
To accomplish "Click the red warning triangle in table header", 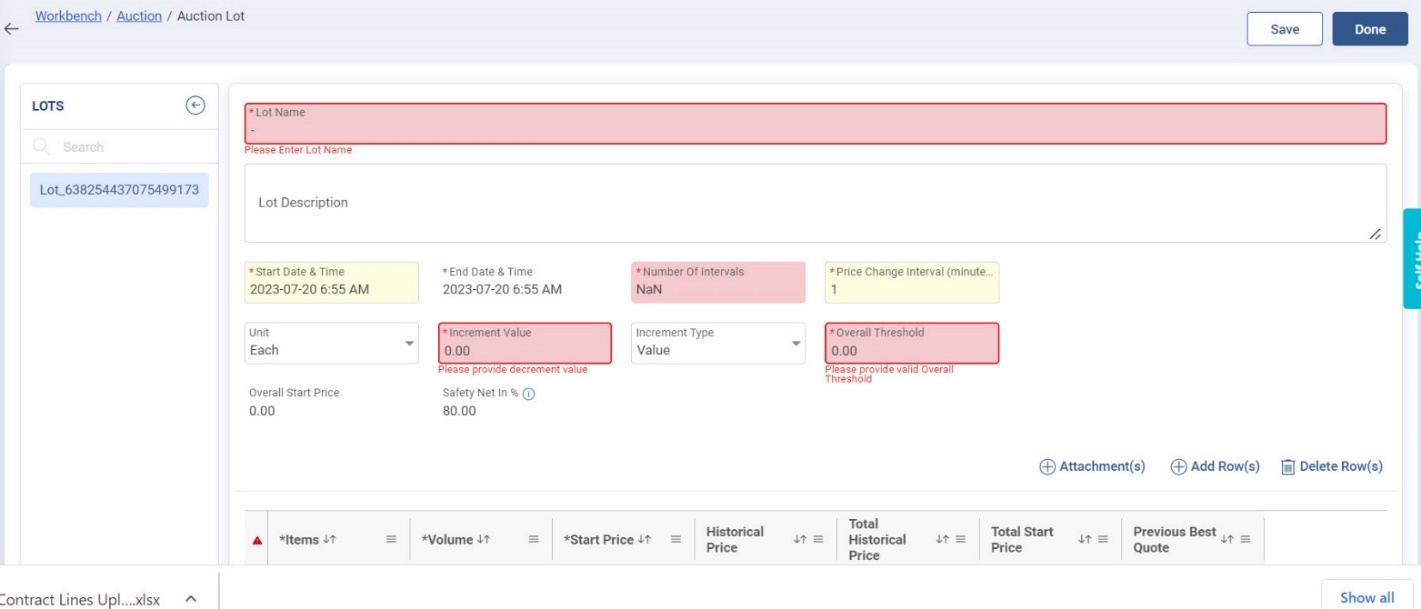I will point(257,540).
